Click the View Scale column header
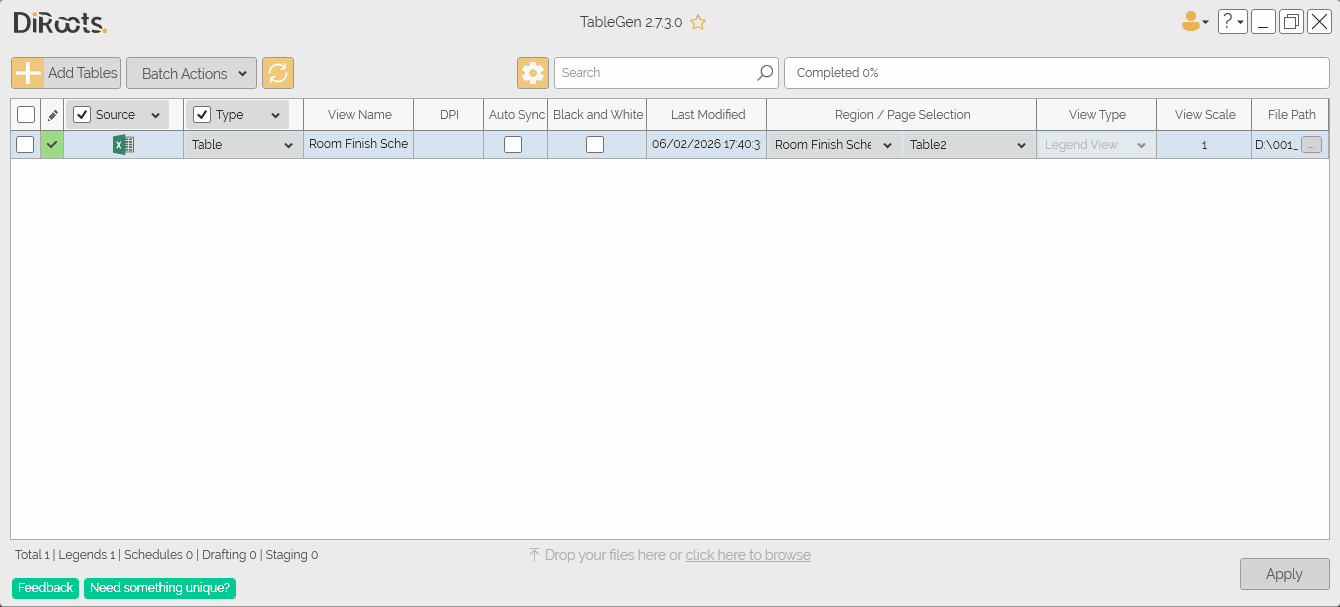 tap(1204, 115)
